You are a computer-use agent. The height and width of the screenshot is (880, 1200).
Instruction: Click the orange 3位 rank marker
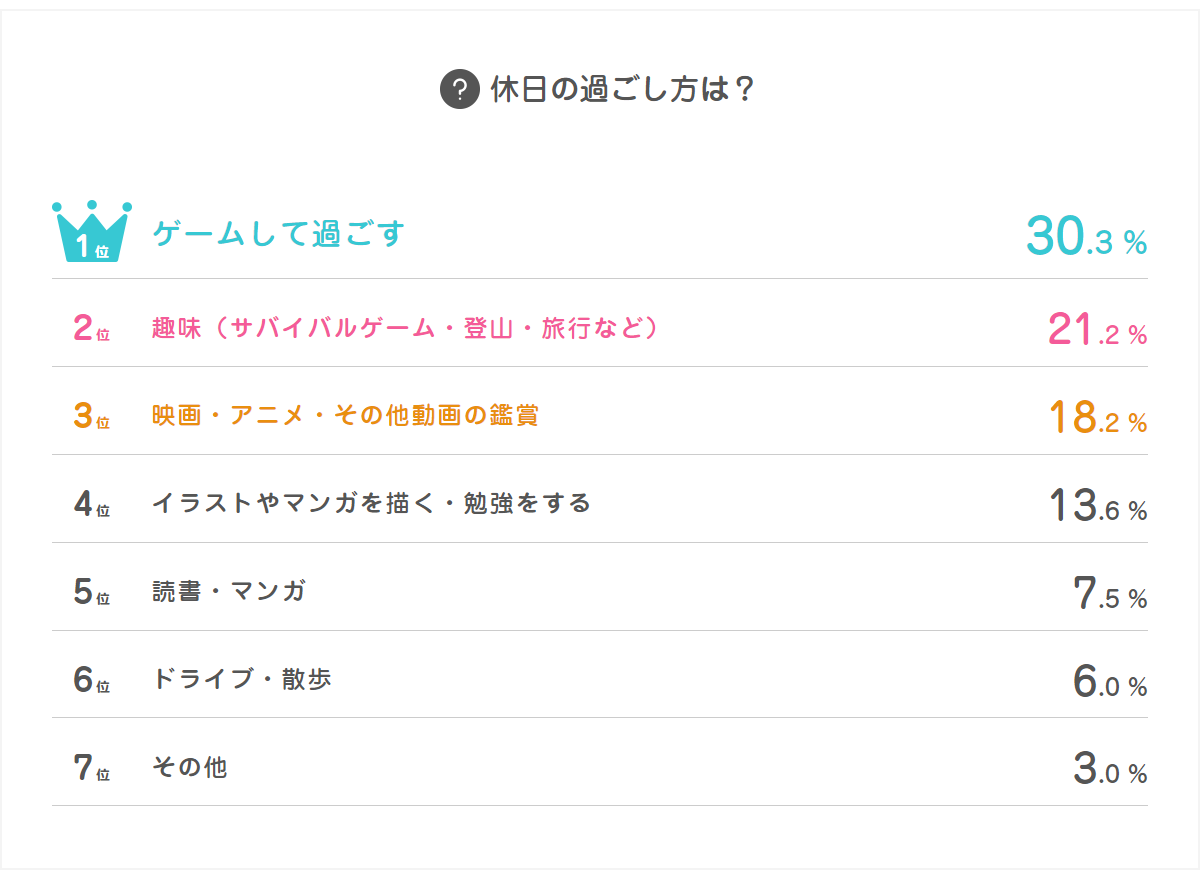point(91,416)
